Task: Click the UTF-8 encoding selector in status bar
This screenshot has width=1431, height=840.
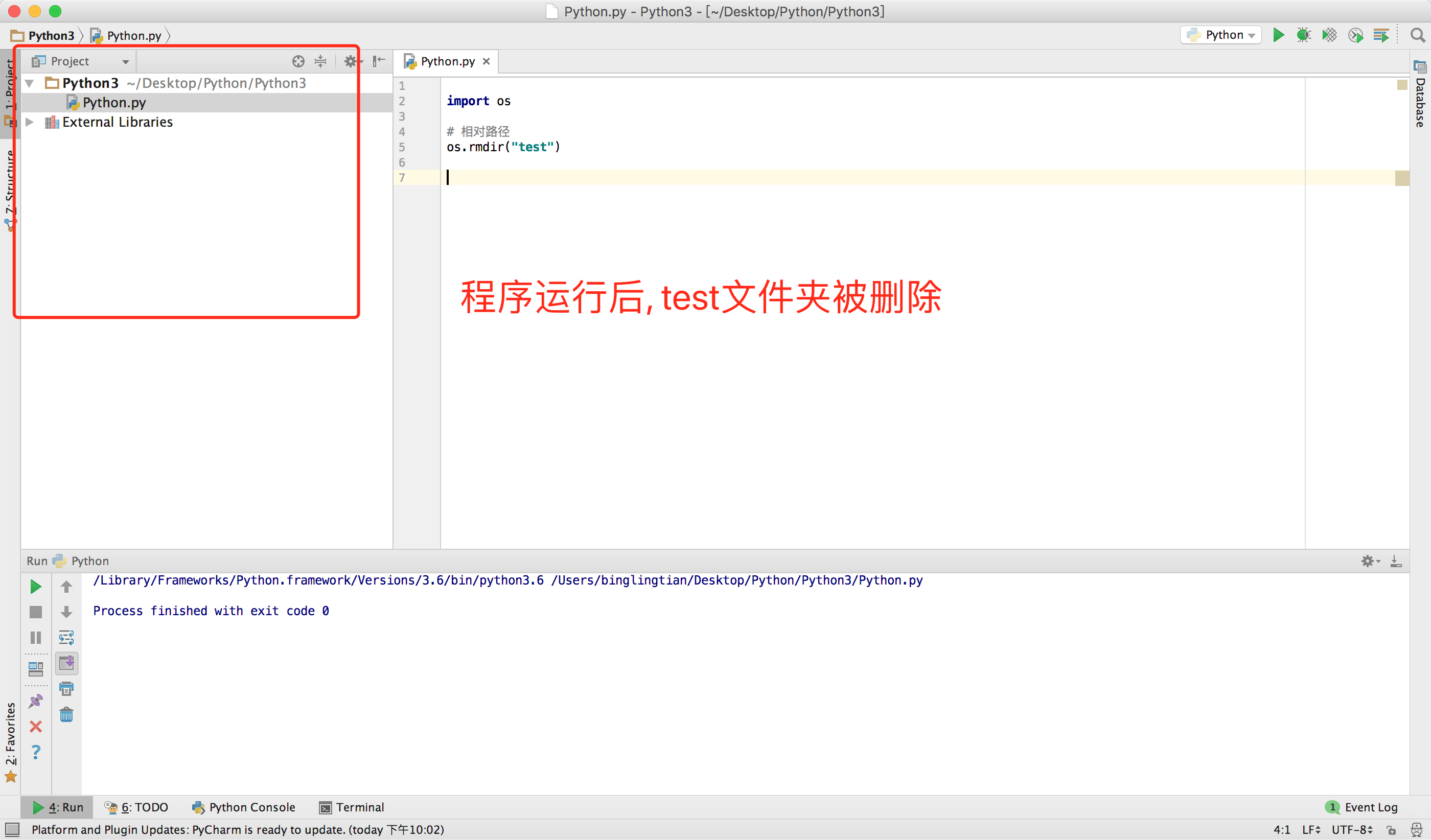Action: pyautogui.click(x=1352, y=830)
